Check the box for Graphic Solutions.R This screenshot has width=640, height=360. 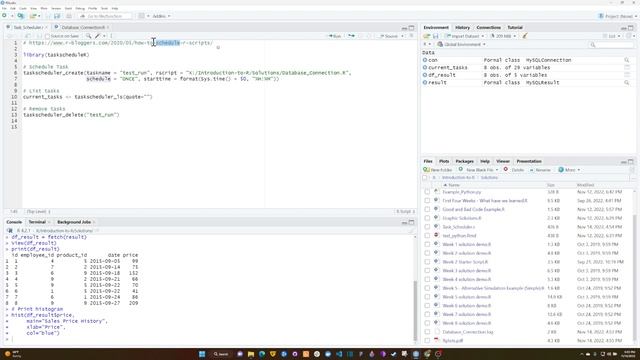pos(427,218)
